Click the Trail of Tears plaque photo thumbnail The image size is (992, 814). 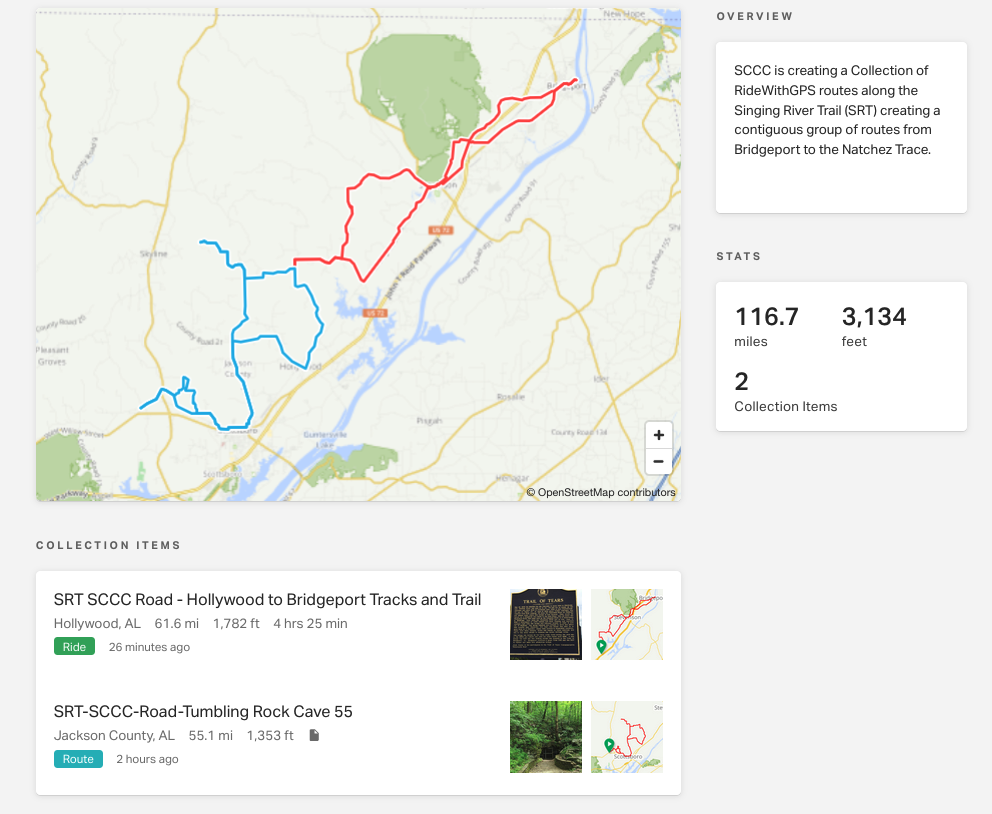point(545,623)
